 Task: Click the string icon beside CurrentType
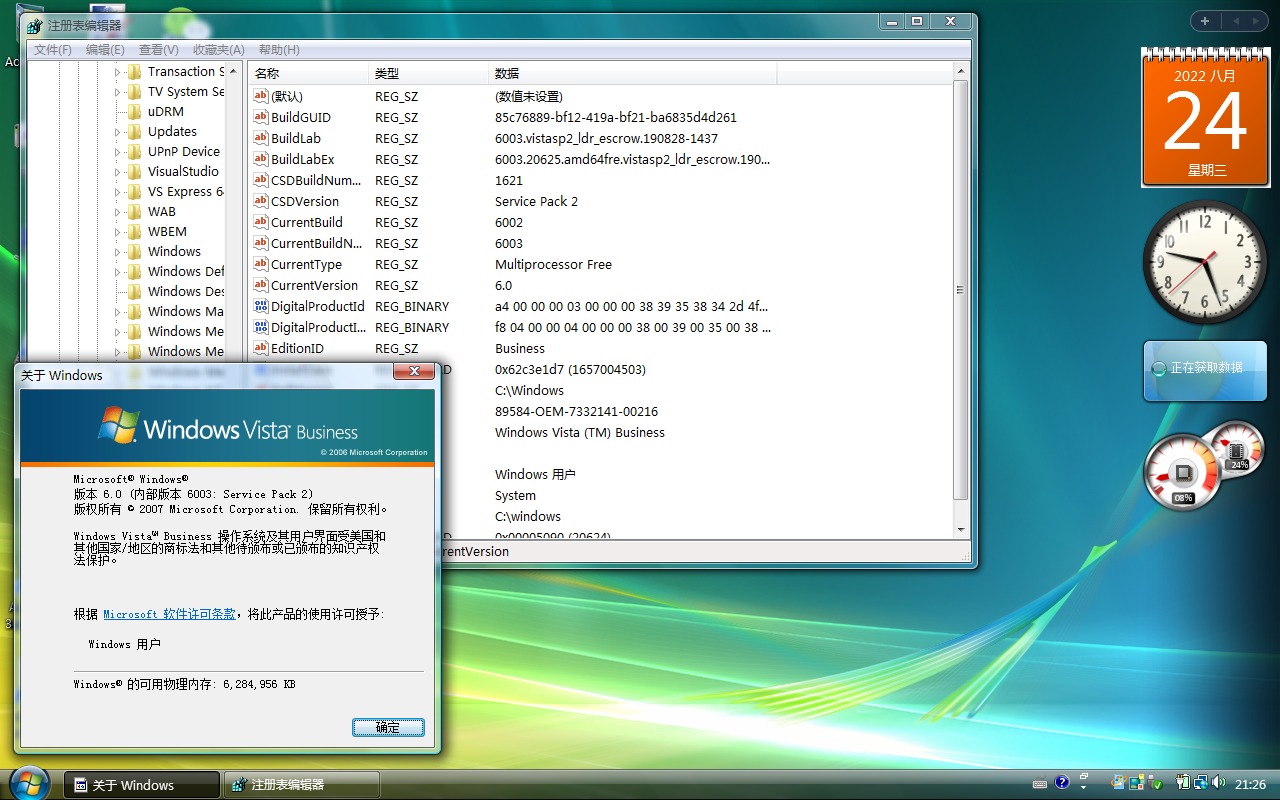(x=261, y=264)
